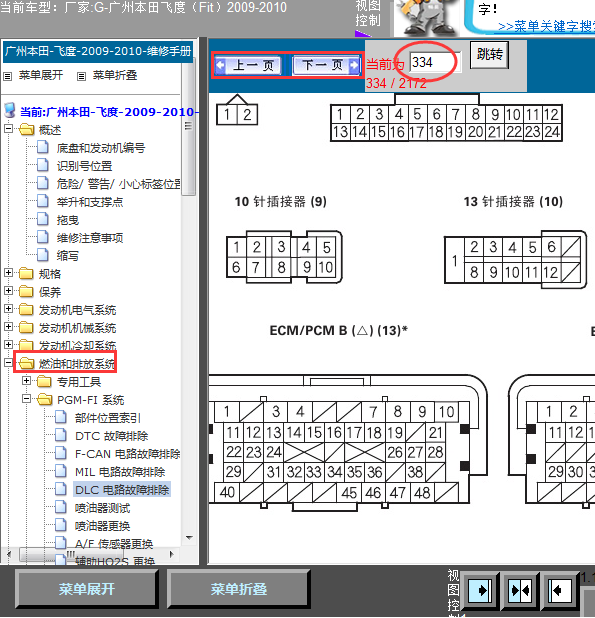The image size is (595, 618).
Task: Collapse the 概述 folder
Action: coord(8,129)
